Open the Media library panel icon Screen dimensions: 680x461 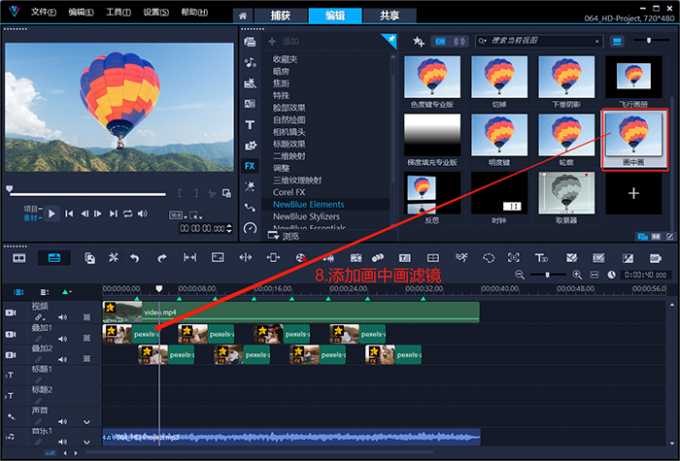coord(250,42)
